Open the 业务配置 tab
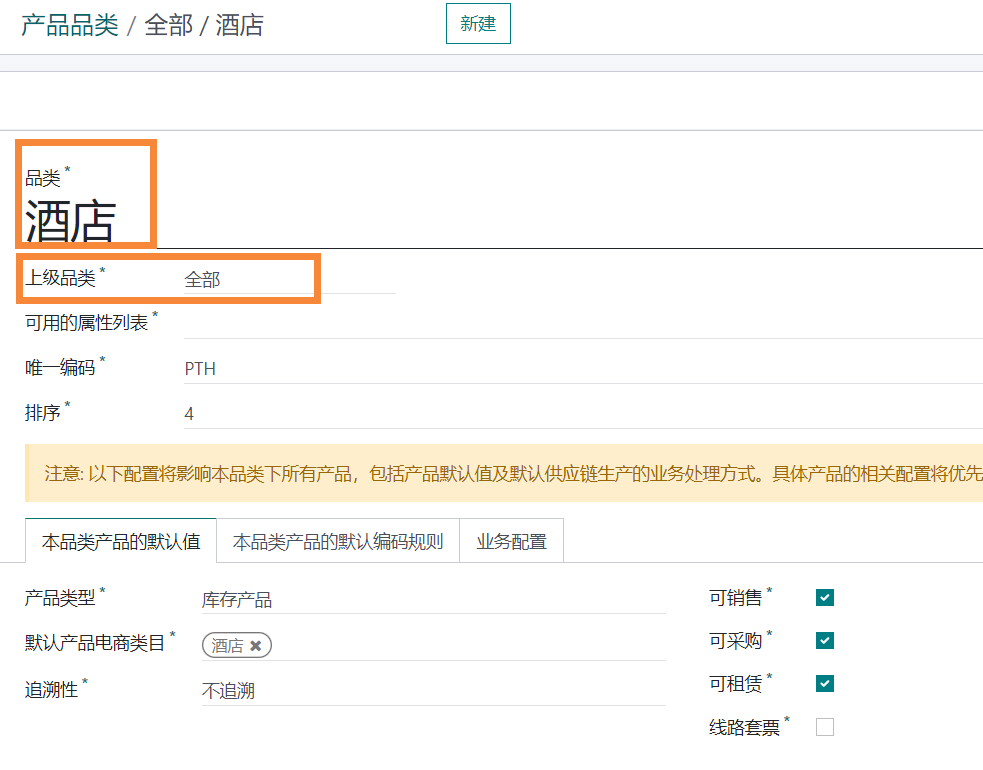983x770 pixels. pos(511,542)
